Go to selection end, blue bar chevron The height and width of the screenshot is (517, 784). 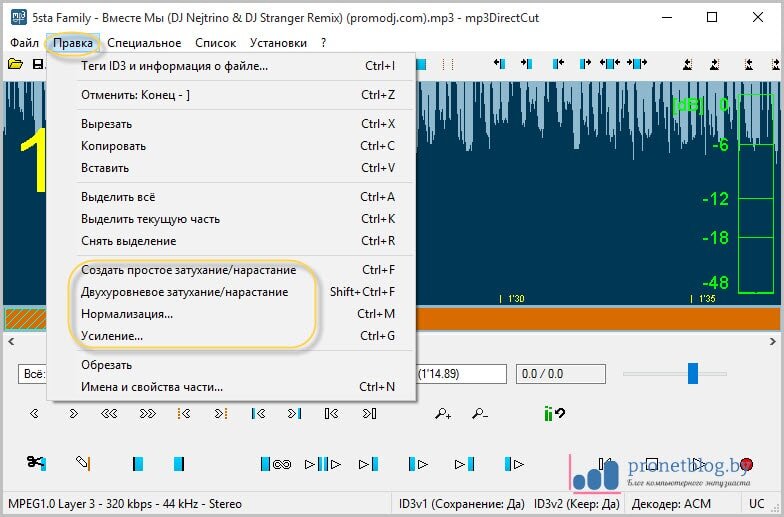[x=294, y=414]
